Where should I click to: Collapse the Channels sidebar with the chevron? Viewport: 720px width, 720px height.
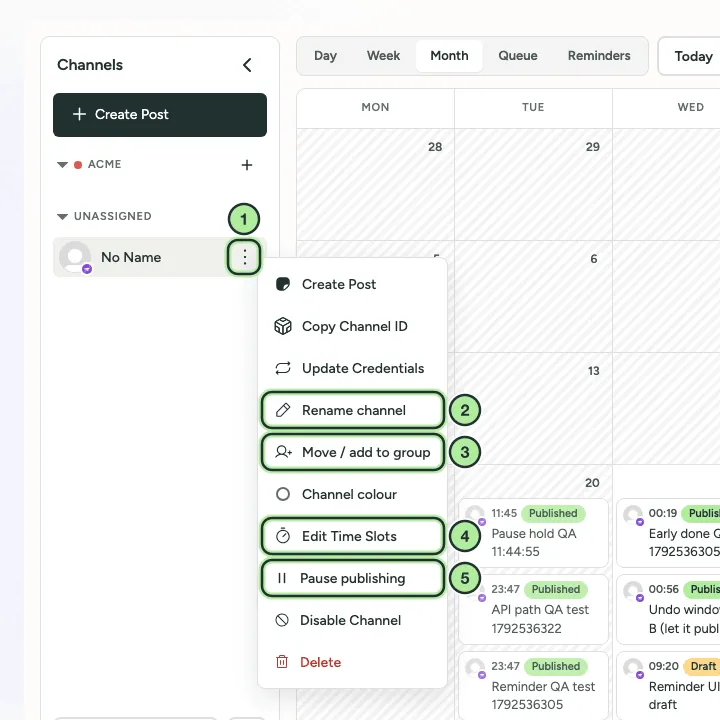[x=247, y=65]
